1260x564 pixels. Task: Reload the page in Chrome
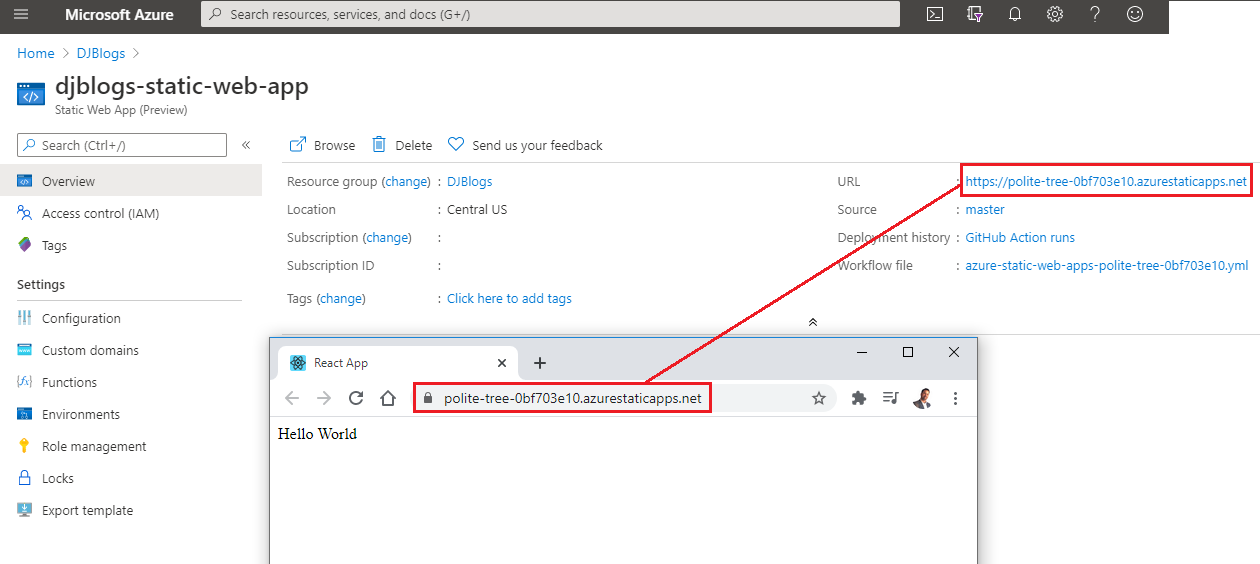356,398
